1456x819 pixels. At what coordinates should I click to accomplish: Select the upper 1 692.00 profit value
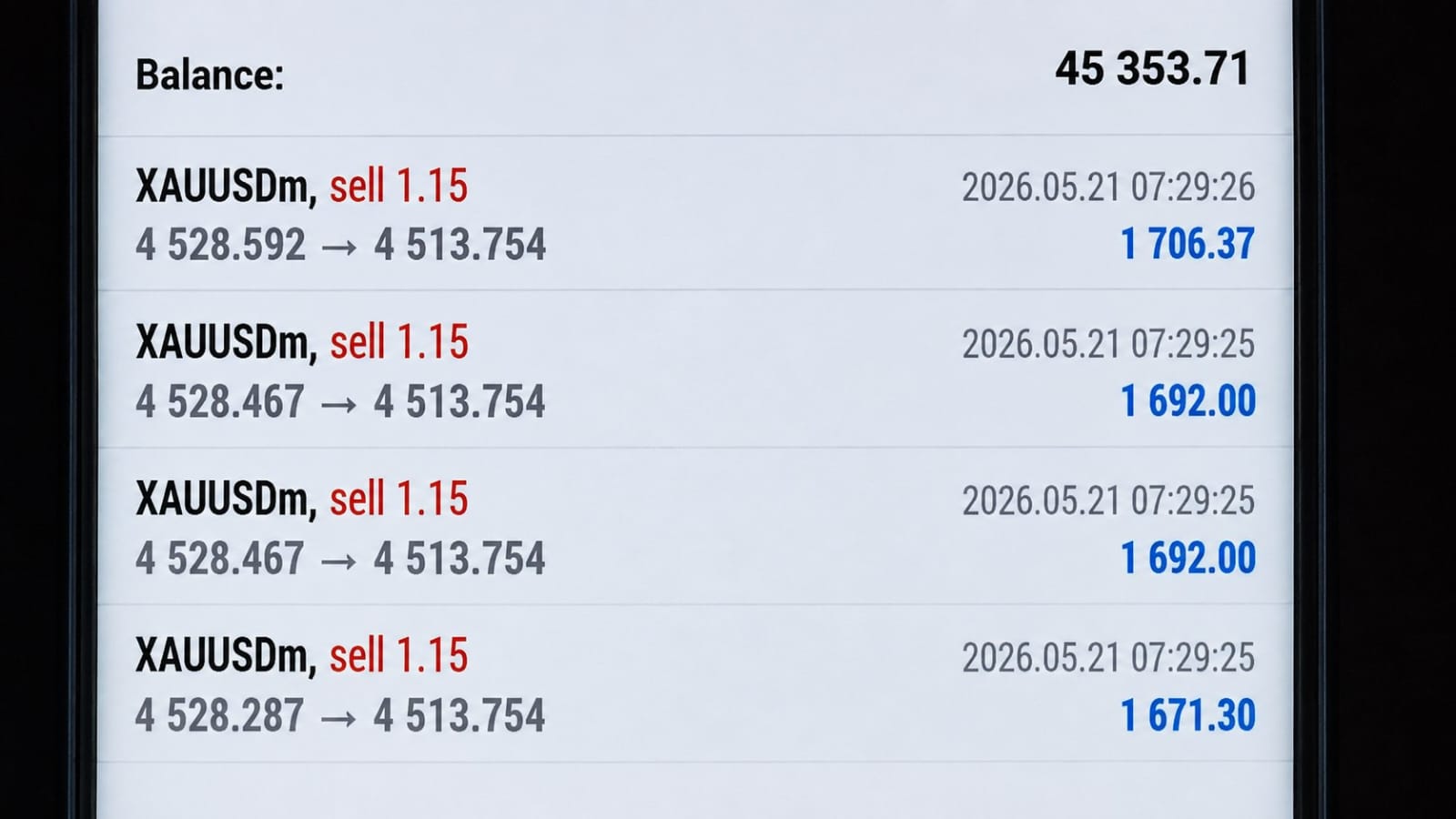pyautogui.click(x=1188, y=401)
